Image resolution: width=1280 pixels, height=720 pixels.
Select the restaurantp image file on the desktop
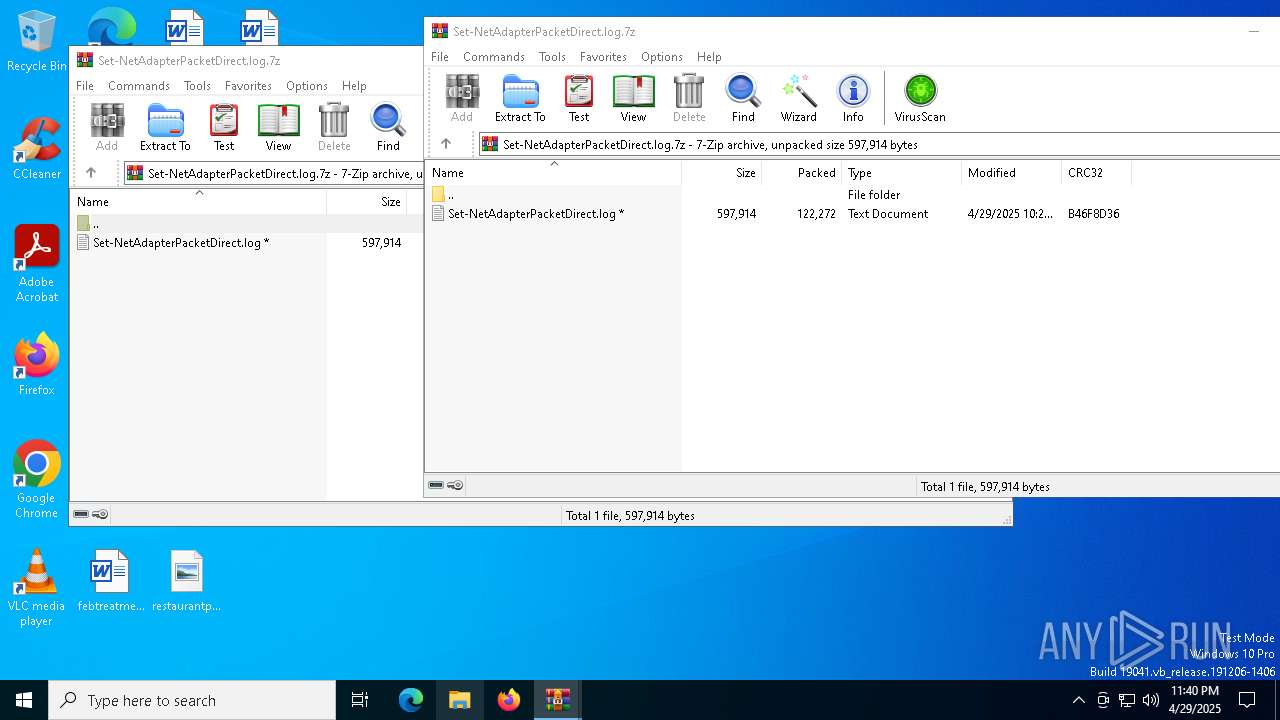click(x=186, y=581)
